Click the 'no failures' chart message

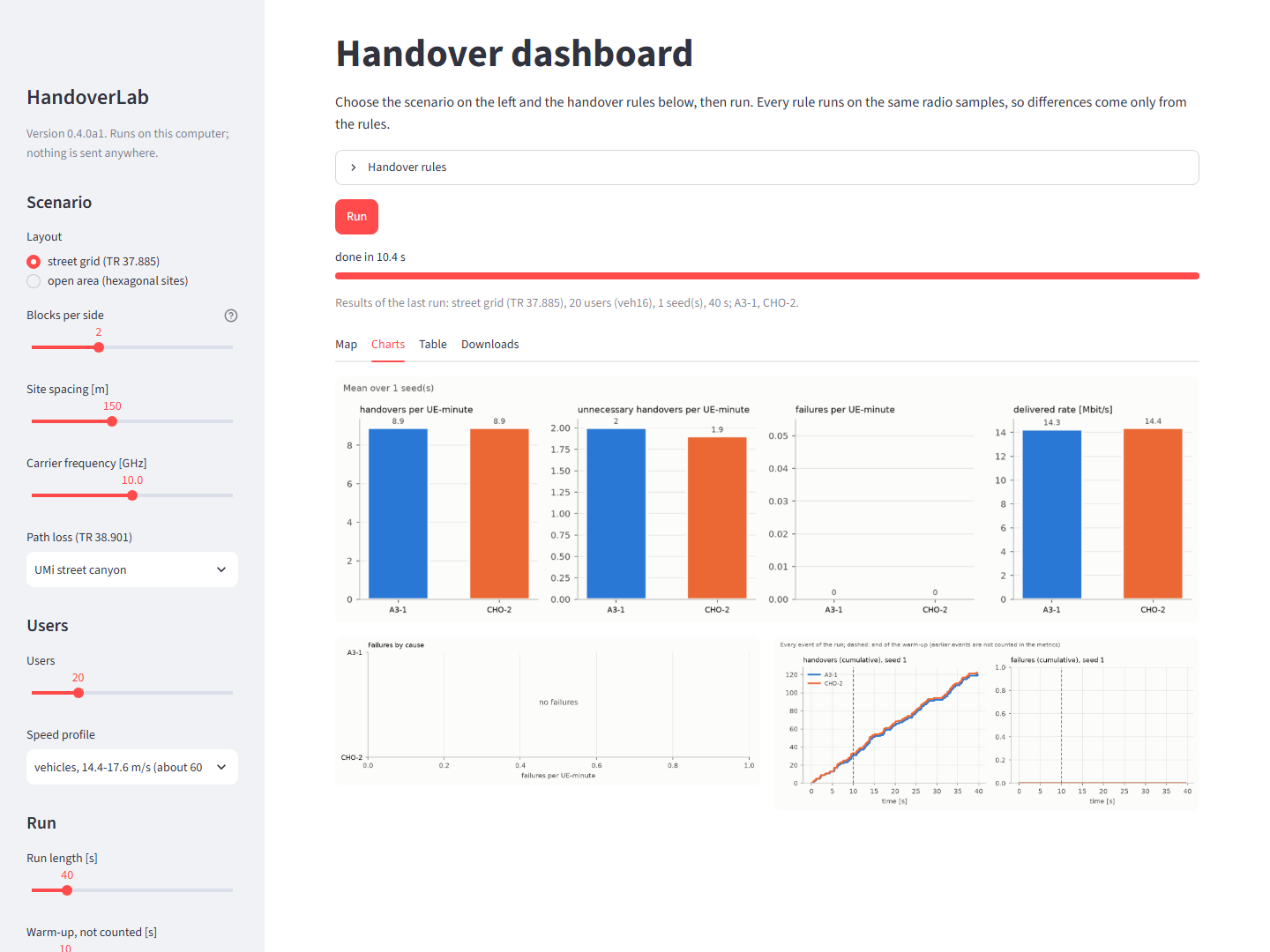[558, 703]
